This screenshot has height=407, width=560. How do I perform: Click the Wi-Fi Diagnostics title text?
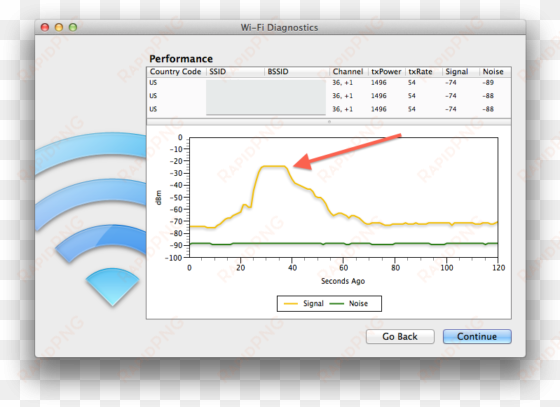coord(279,27)
